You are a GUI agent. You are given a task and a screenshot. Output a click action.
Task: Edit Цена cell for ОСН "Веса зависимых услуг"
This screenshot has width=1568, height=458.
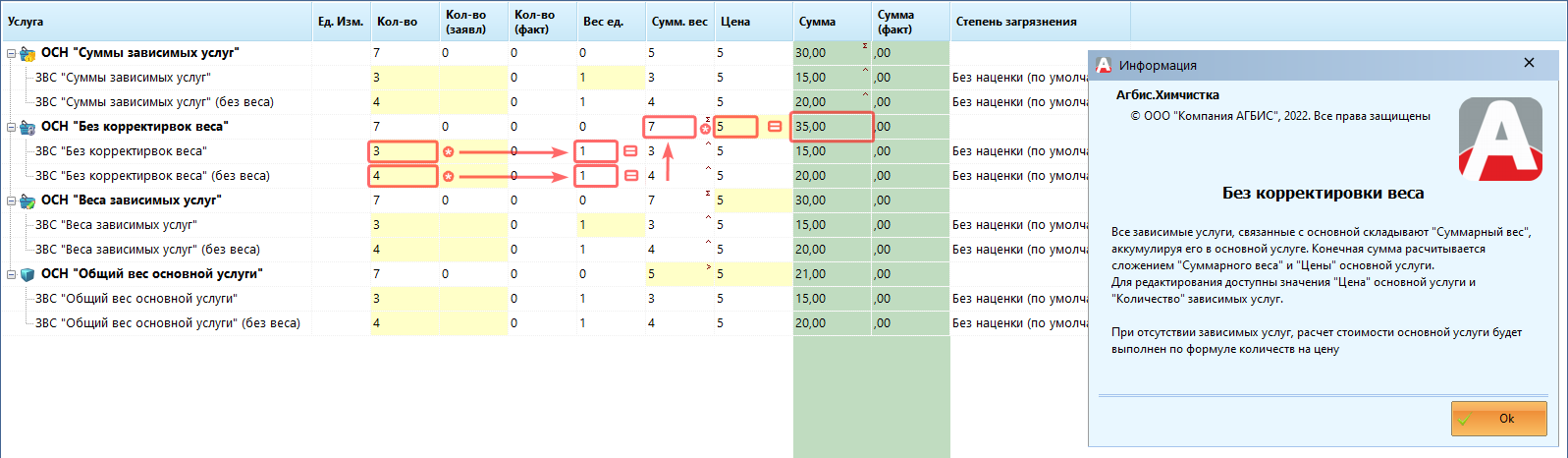pyautogui.click(x=751, y=200)
